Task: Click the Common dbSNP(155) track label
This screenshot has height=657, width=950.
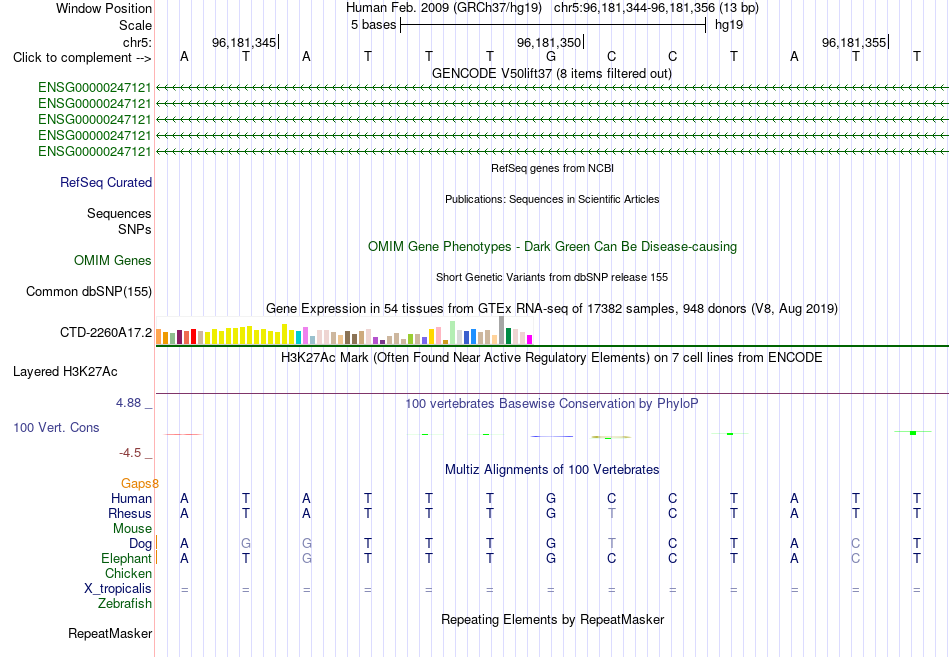Action: click(88, 292)
